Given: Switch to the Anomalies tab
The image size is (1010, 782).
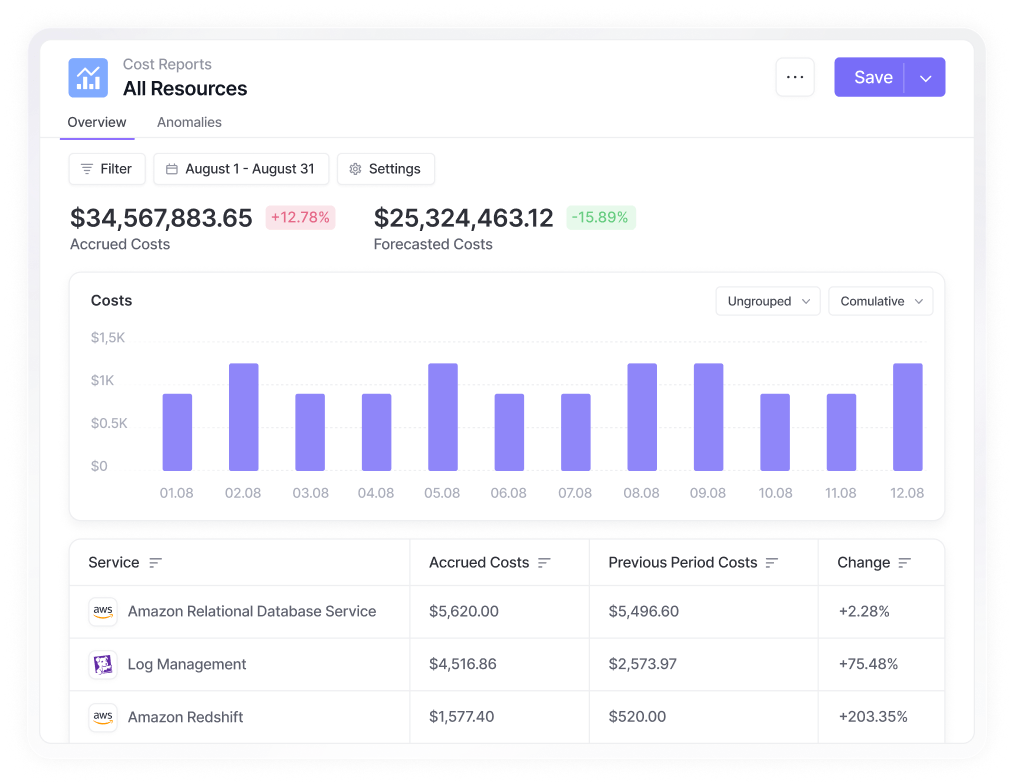Looking at the screenshot, I should pyautogui.click(x=189, y=122).
